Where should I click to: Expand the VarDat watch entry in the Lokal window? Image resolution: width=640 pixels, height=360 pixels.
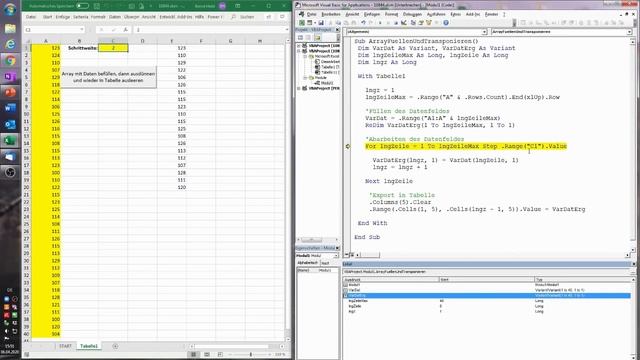[346, 290]
